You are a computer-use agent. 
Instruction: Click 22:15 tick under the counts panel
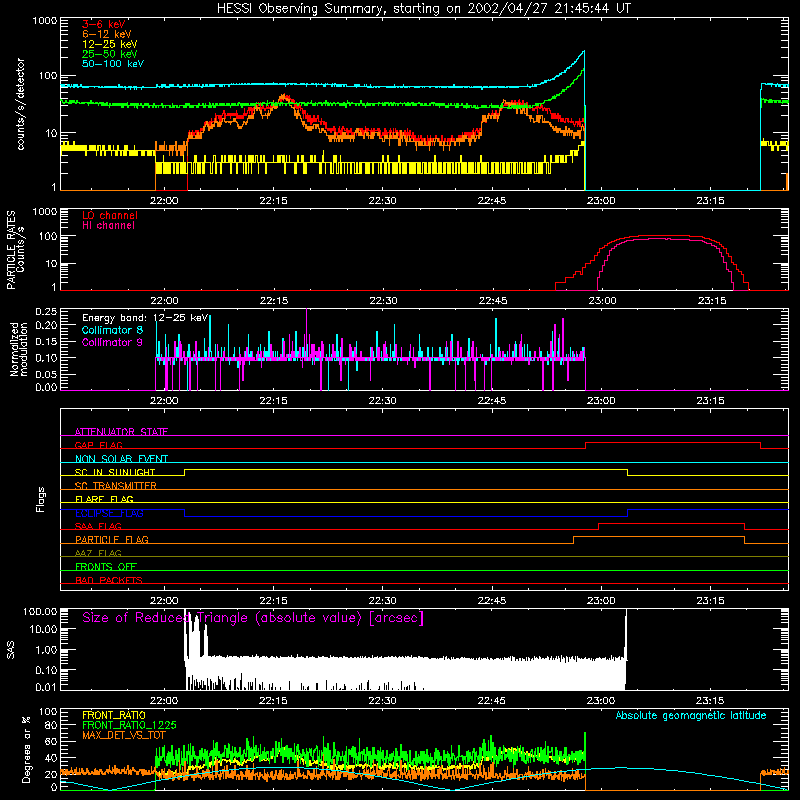[x=273, y=201]
